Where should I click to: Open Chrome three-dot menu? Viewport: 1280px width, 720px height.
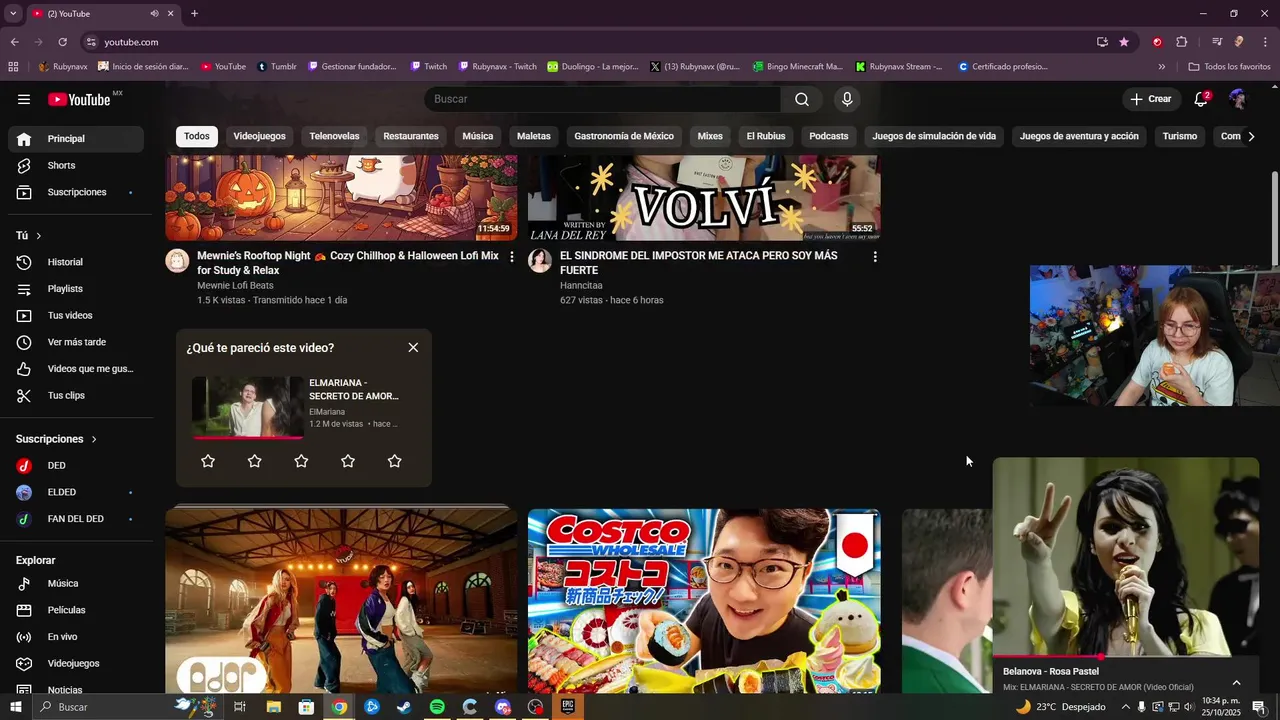click(1265, 42)
